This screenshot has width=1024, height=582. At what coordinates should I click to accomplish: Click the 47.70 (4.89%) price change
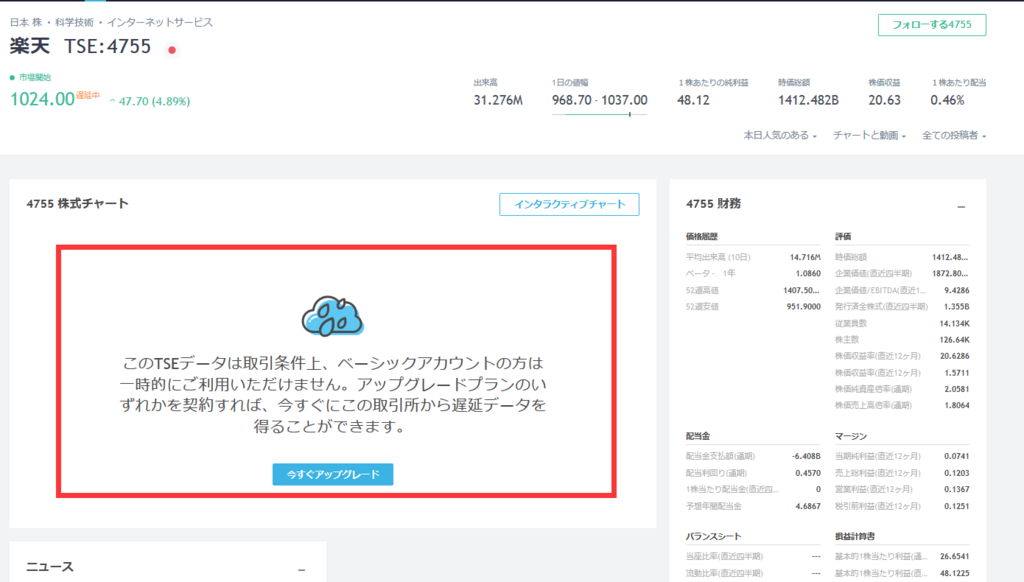click(x=154, y=101)
